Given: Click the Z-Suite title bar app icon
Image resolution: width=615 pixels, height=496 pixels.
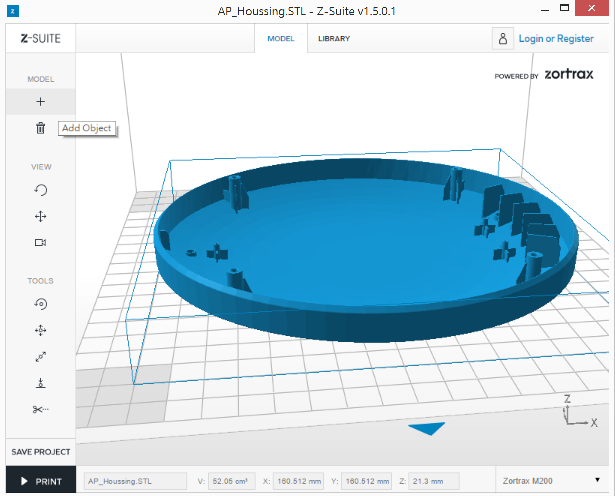Looking at the screenshot, I should click(x=13, y=11).
